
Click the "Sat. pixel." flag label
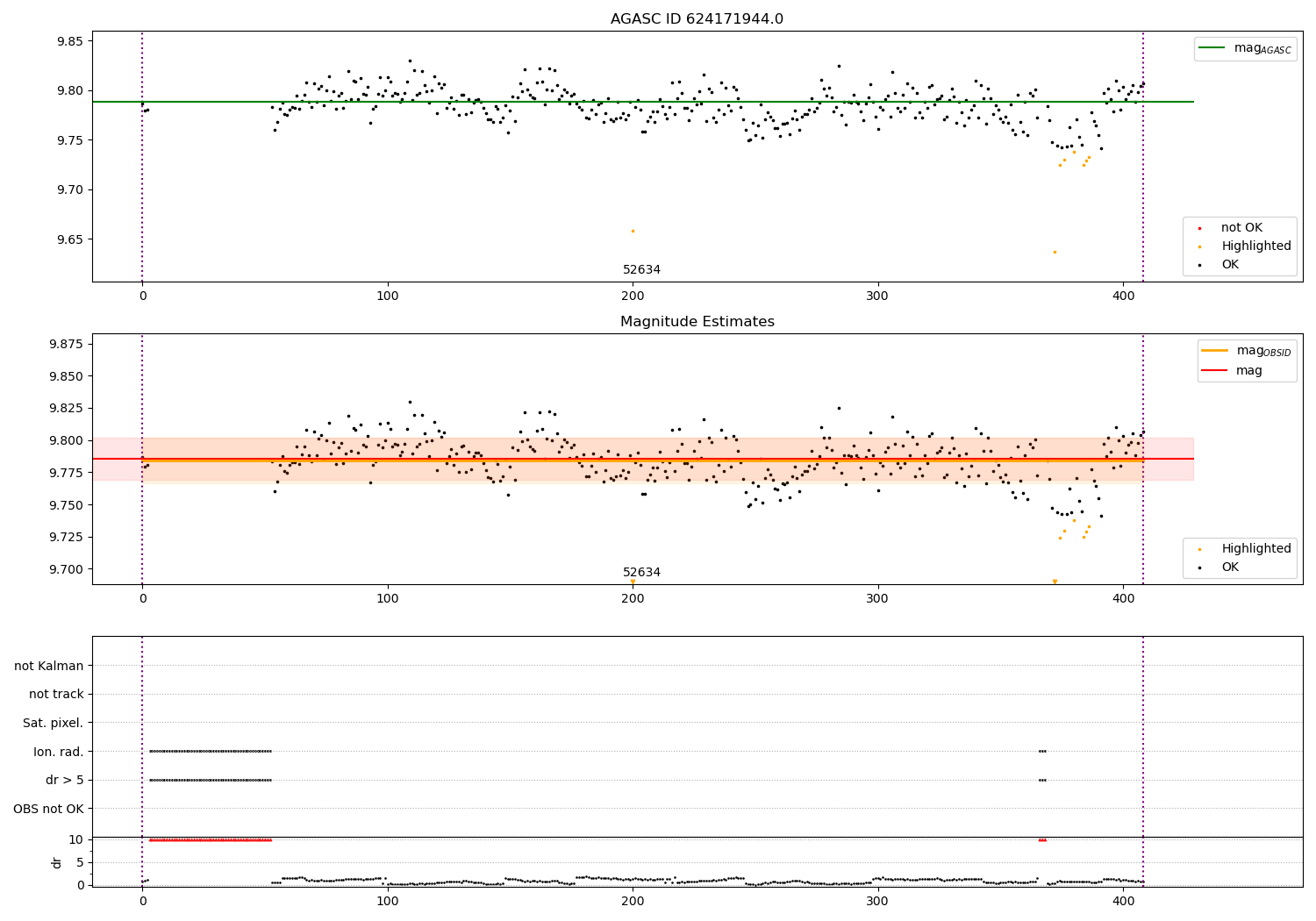(x=54, y=724)
